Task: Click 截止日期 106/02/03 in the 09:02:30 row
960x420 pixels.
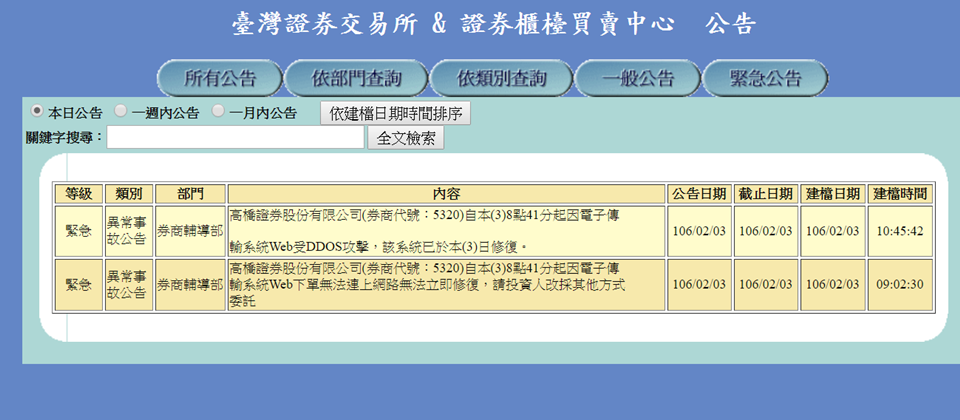Action: 766,285
